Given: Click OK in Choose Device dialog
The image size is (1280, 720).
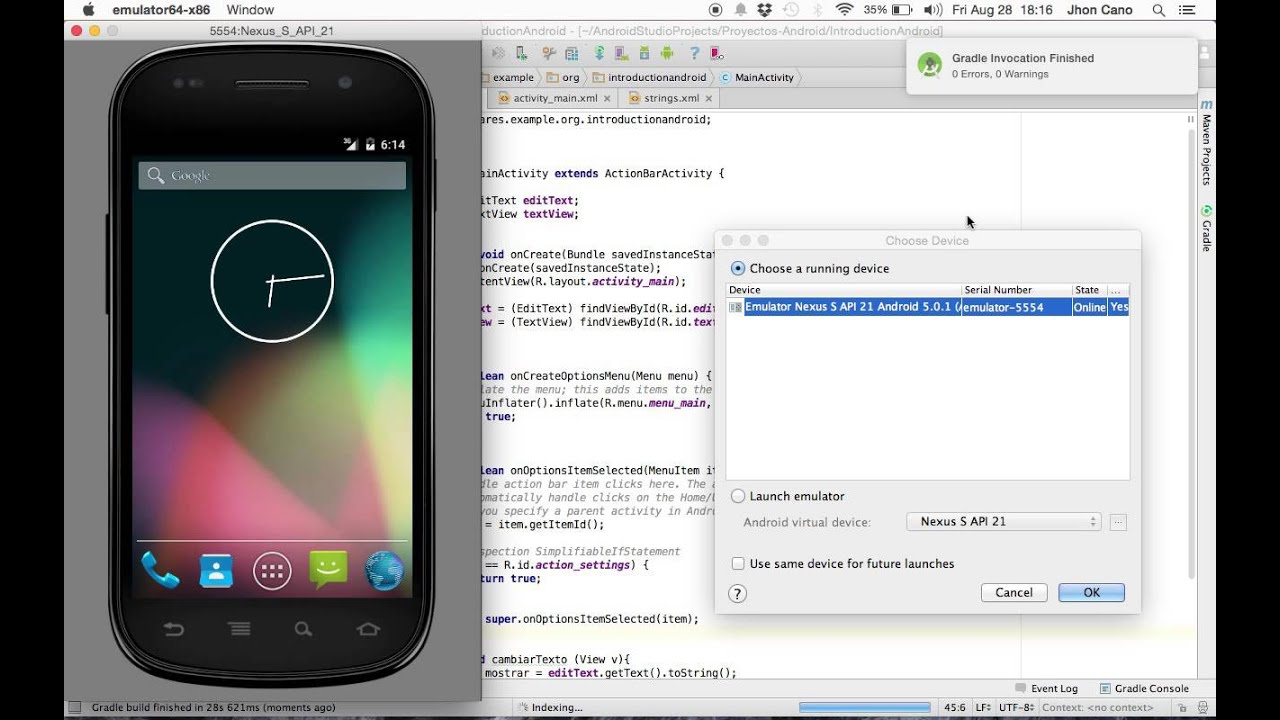Looking at the screenshot, I should (1091, 593).
